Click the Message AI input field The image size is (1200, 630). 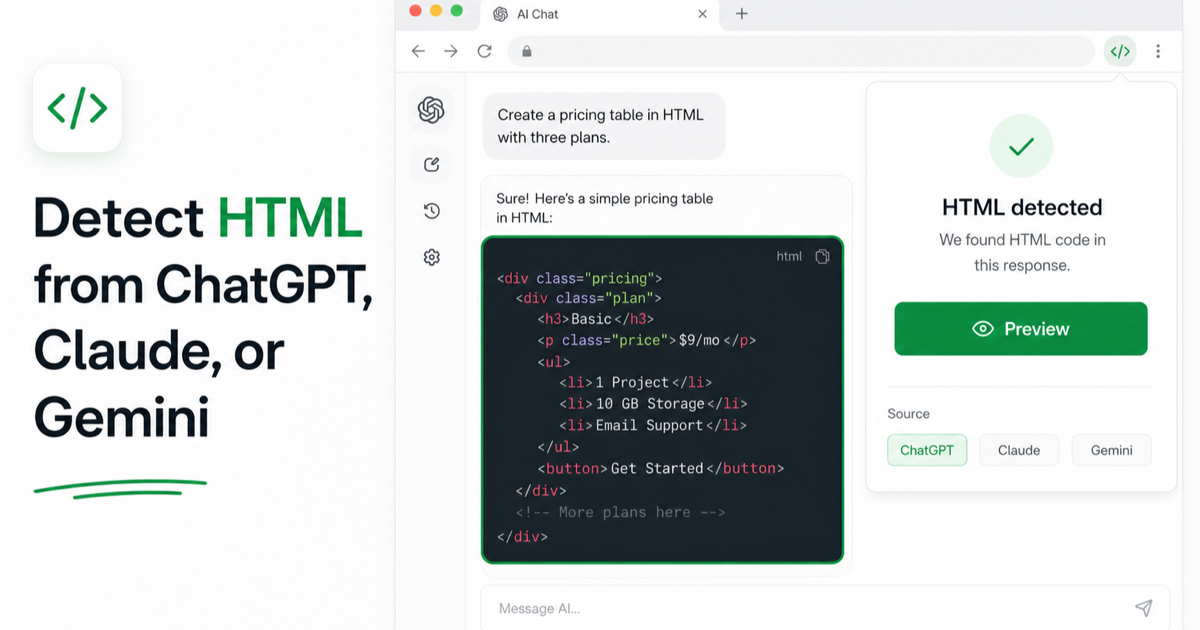[x=825, y=608]
